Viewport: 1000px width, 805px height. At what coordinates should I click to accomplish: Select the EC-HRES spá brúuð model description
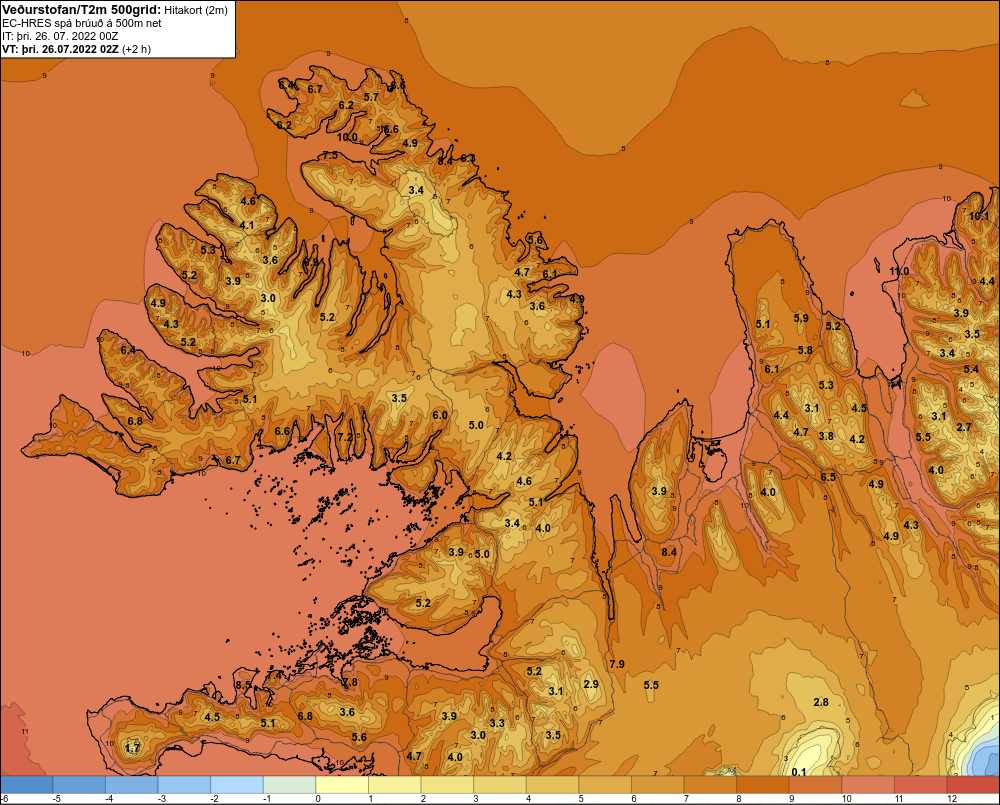click(82, 23)
